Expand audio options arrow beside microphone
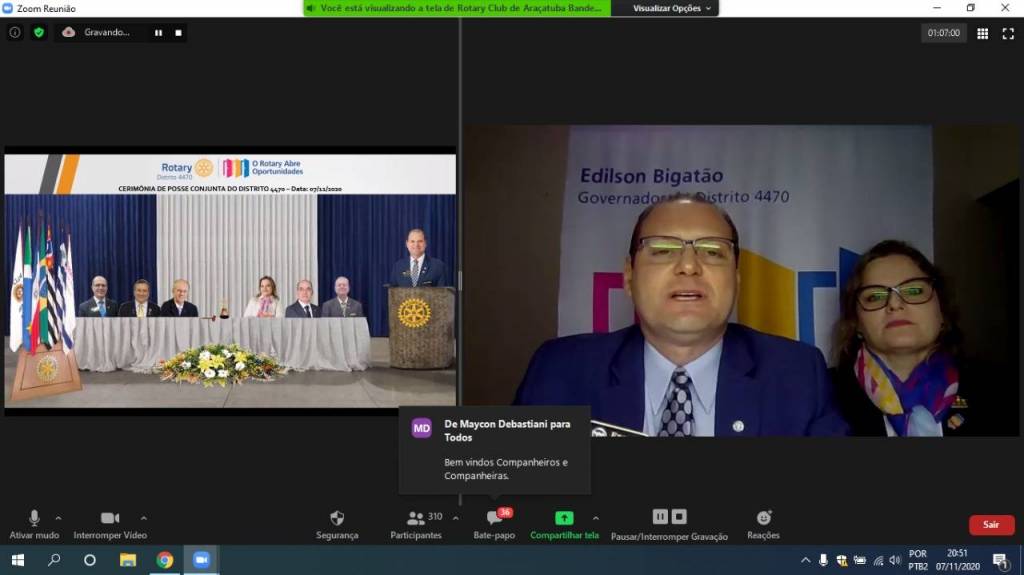This screenshot has width=1024, height=575. [58, 518]
